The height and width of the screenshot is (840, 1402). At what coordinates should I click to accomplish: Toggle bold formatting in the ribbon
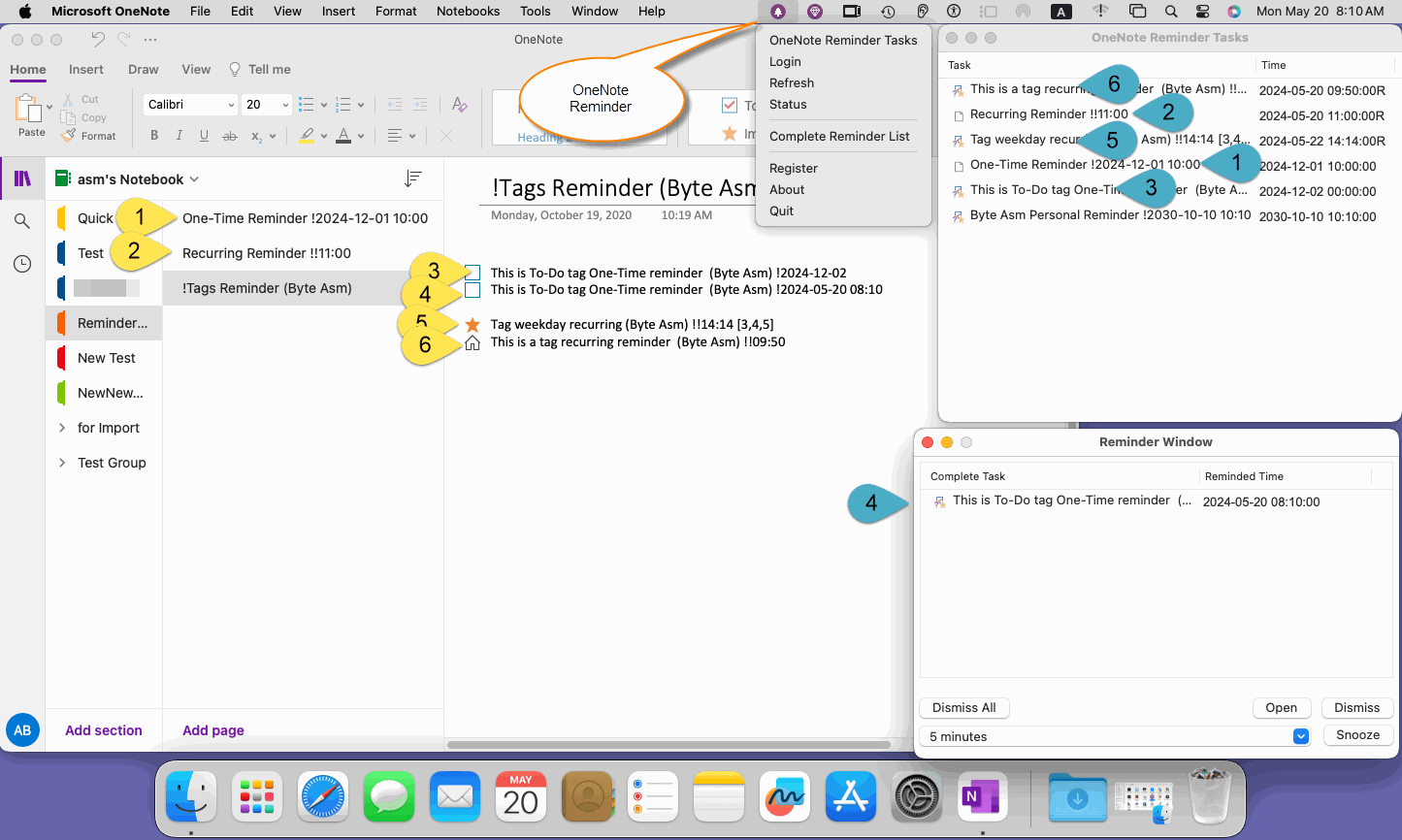[154, 136]
